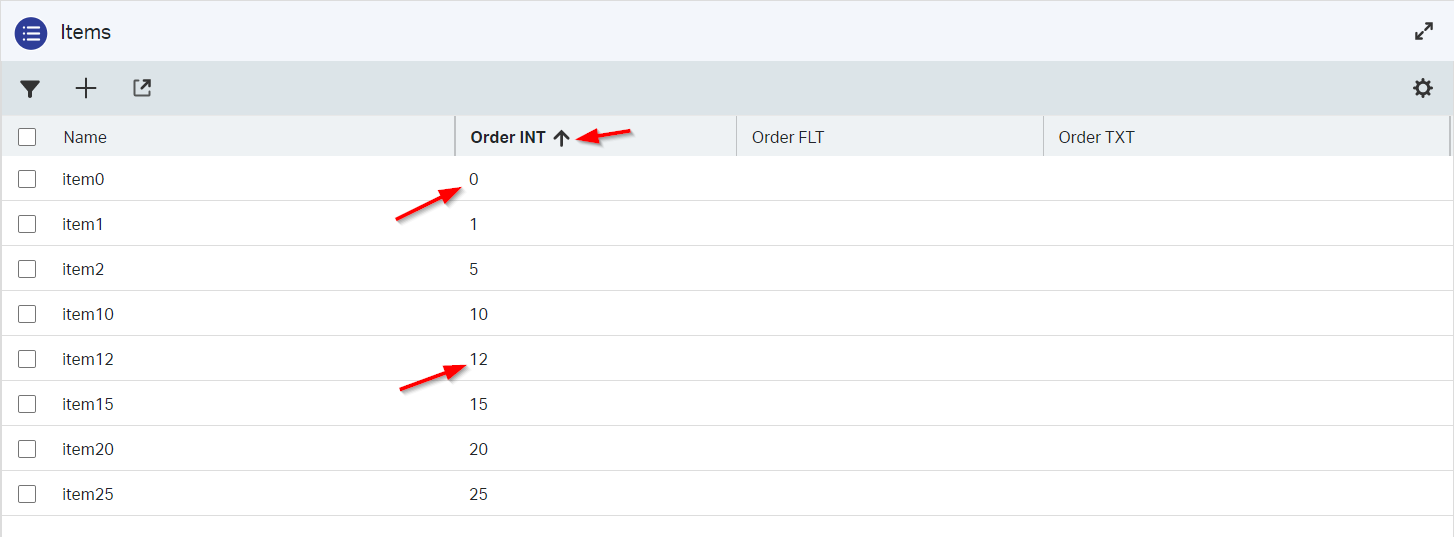Sort by Order FLT column header
This screenshot has height=537, width=1454.
[x=788, y=137]
